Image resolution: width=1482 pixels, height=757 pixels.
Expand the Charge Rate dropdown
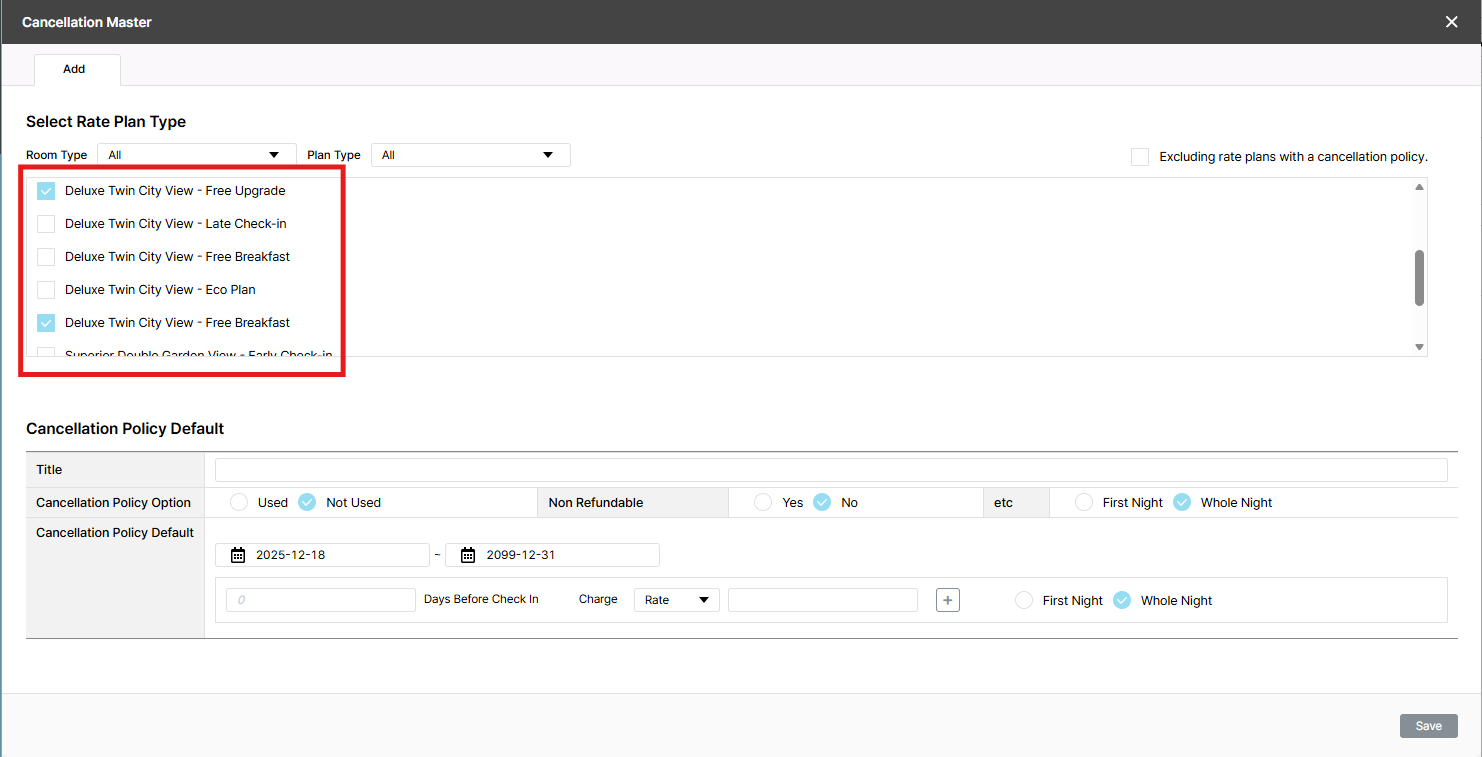(x=676, y=600)
